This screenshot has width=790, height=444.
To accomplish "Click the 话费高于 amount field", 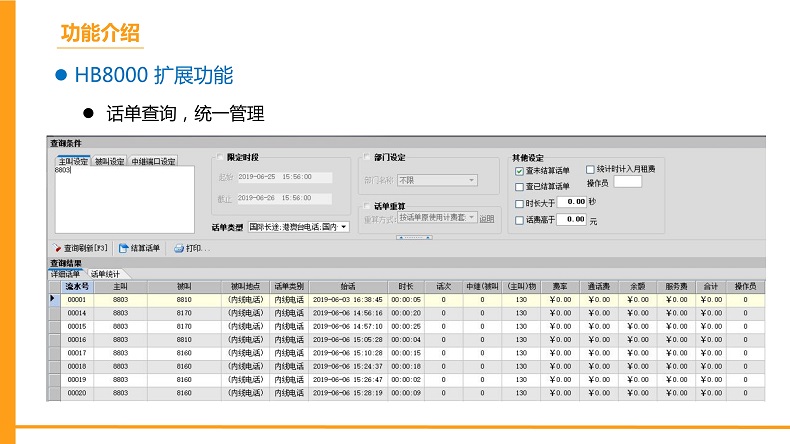I will pyautogui.click(x=572, y=219).
